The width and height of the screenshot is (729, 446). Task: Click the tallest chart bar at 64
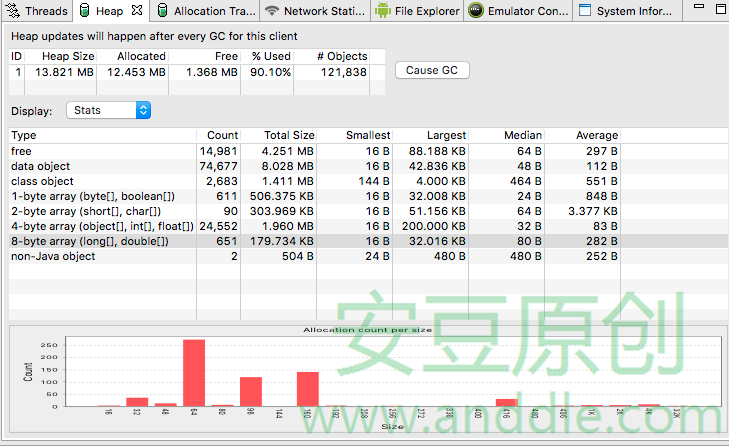pyautogui.click(x=194, y=373)
